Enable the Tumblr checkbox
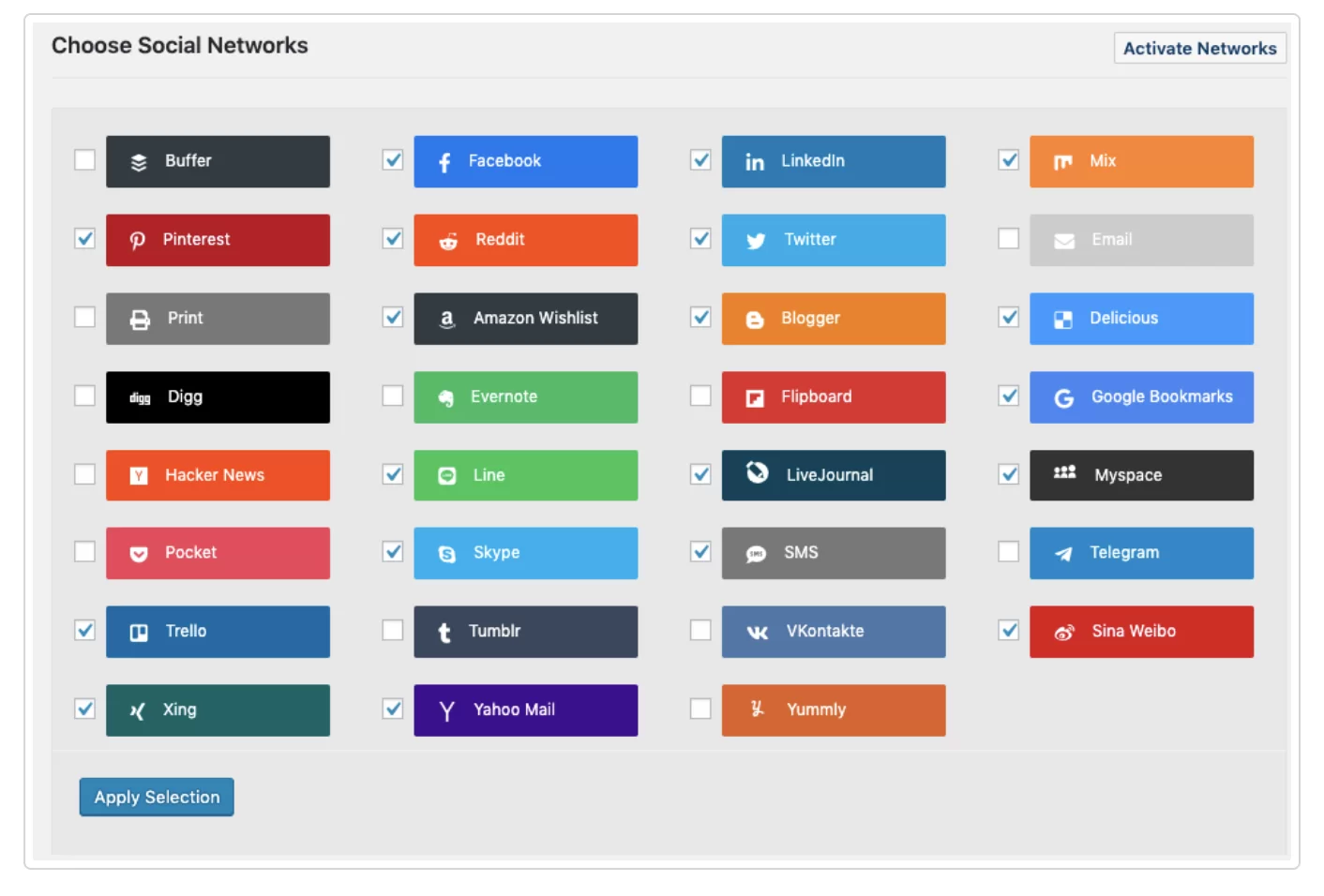This screenshot has height=896, width=1324. click(x=393, y=631)
